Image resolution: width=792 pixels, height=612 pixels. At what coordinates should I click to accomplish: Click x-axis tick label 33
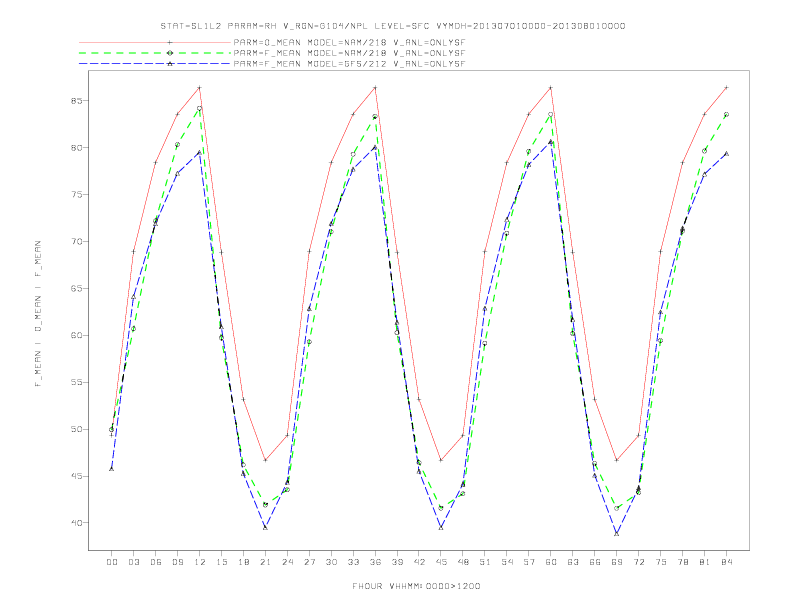coord(353,562)
